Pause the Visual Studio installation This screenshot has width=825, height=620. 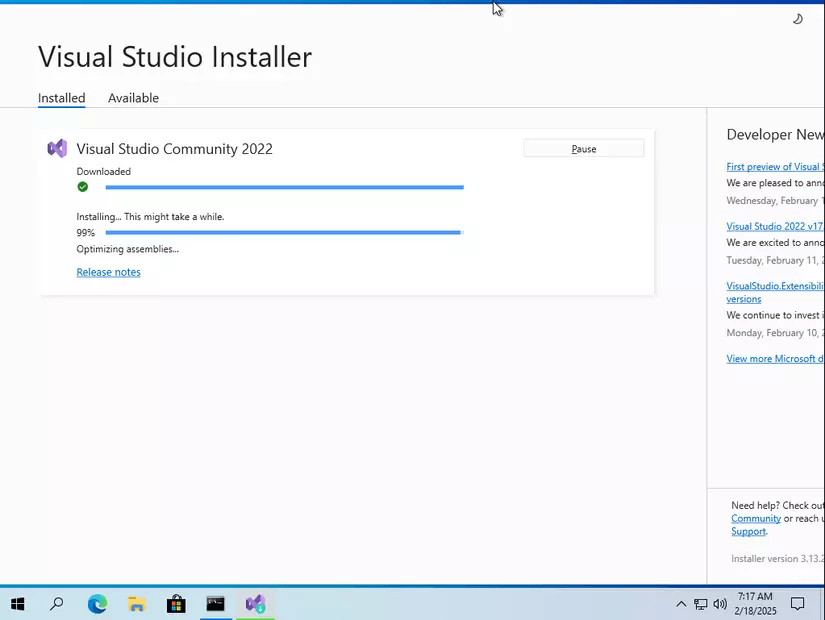583,149
